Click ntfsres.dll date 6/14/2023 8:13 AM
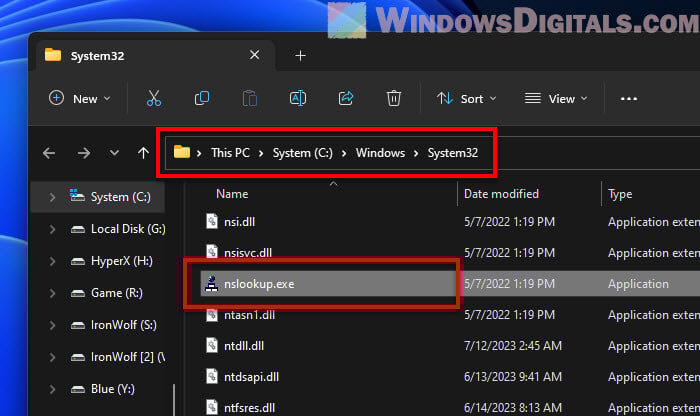The image size is (700, 416). point(512,408)
